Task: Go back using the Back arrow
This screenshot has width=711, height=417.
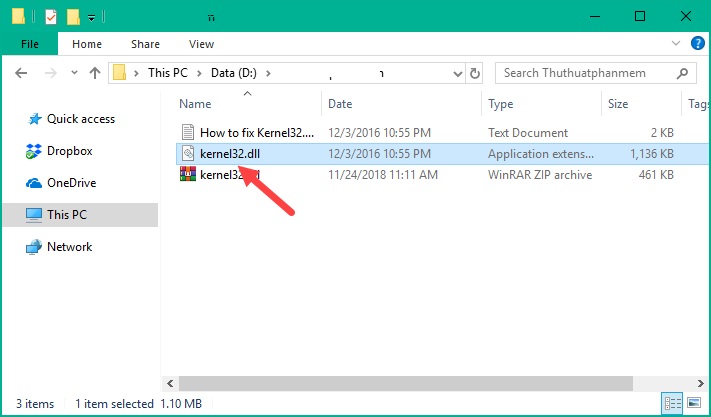Action: pos(21,73)
